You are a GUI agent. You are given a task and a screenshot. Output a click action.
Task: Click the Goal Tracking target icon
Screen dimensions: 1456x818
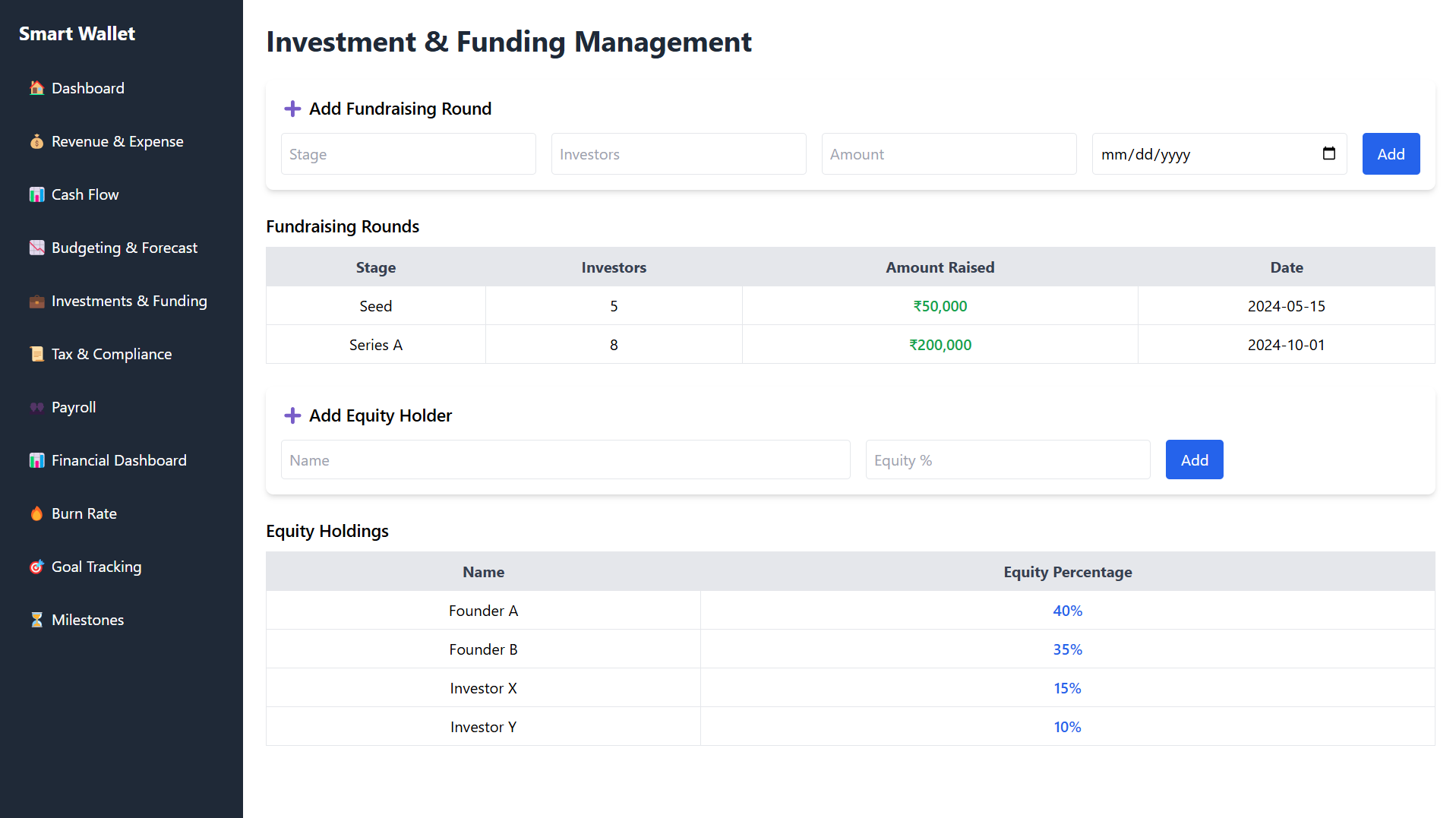pos(36,567)
